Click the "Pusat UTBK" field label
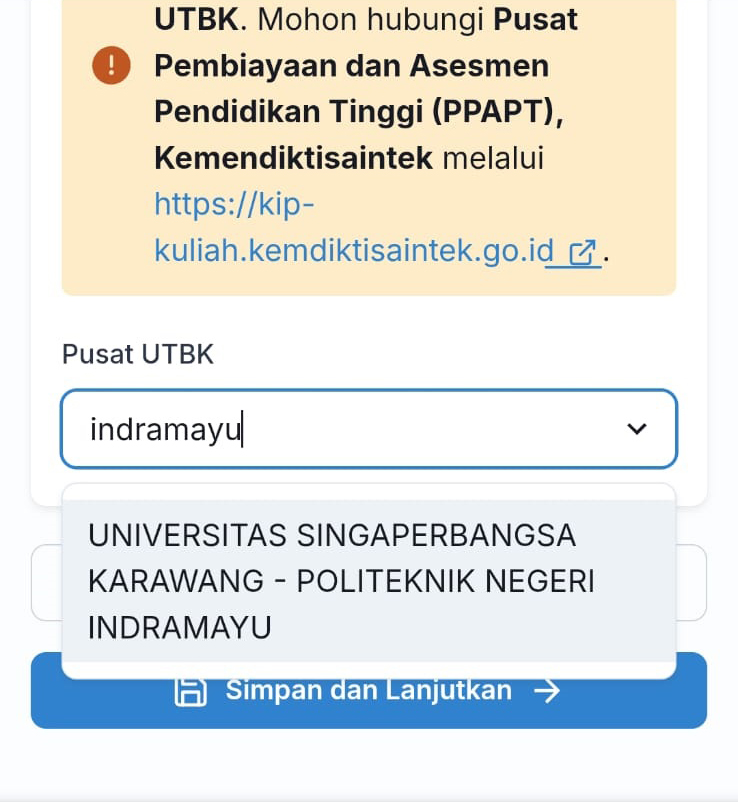 [138, 354]
